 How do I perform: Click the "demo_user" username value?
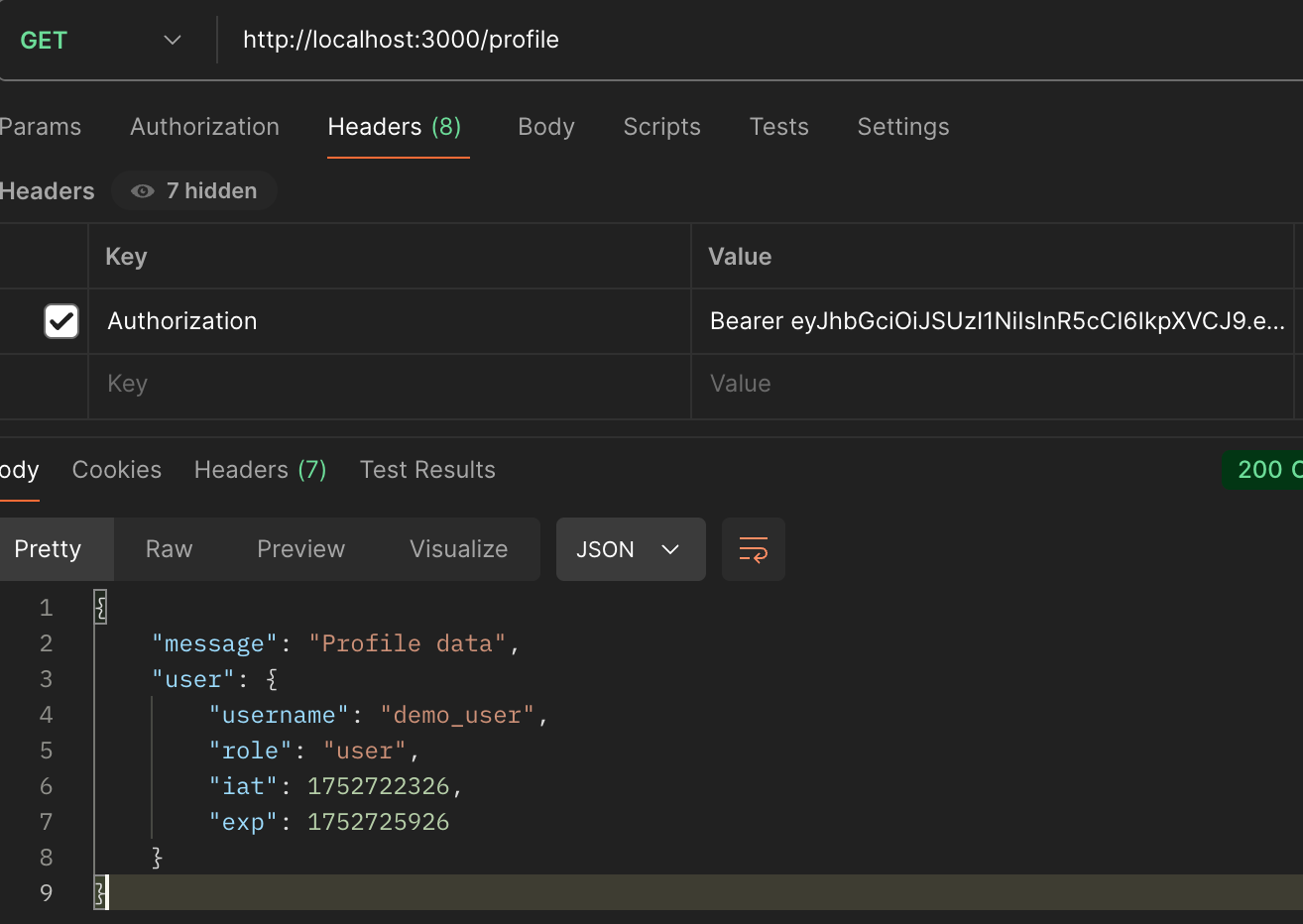457,715
